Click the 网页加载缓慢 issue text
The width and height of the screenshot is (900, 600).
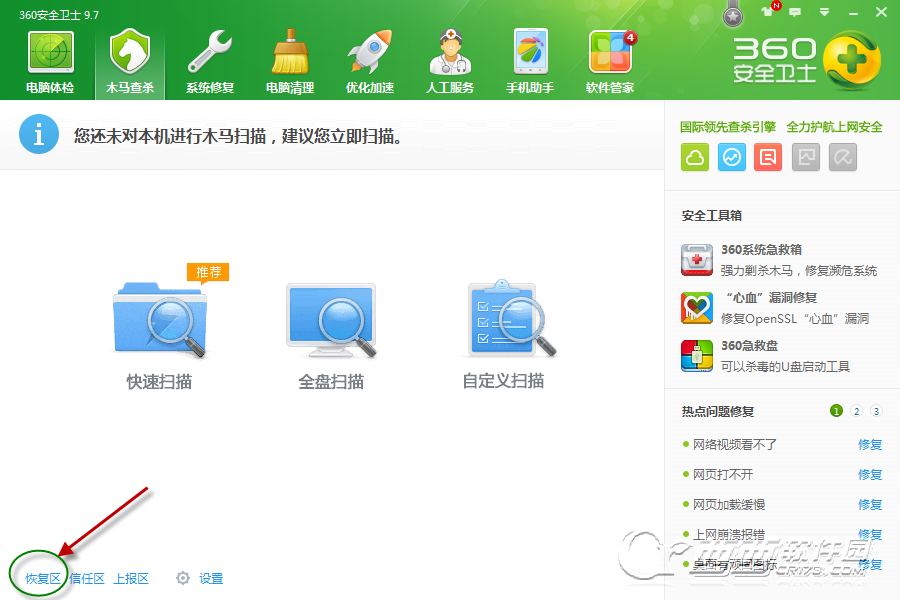[x=729, y=504]
